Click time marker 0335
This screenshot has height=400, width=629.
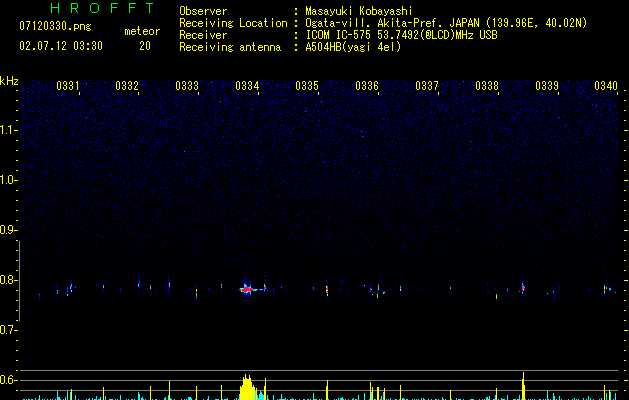[x=307, y=85]
